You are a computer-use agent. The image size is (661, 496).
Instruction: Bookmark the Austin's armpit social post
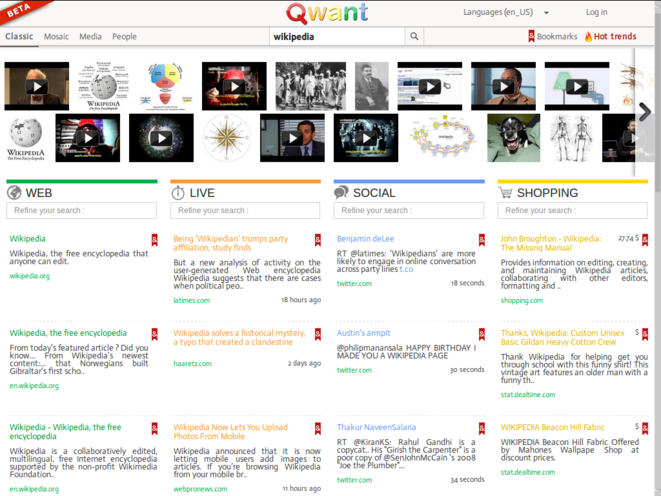pyautogui.click(x=481, y=334)
